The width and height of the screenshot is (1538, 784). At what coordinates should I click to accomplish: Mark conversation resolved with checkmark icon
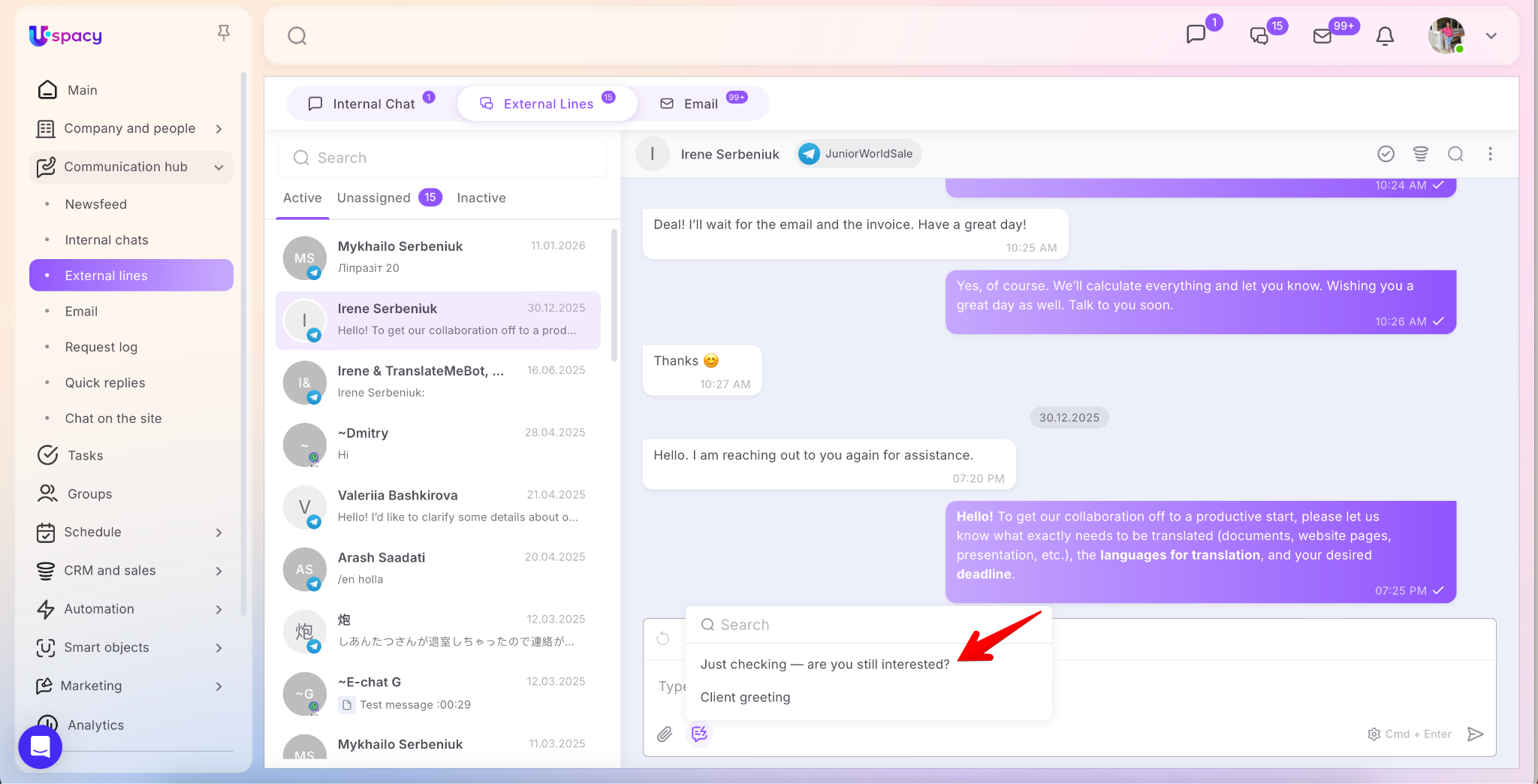[1386, 154]
